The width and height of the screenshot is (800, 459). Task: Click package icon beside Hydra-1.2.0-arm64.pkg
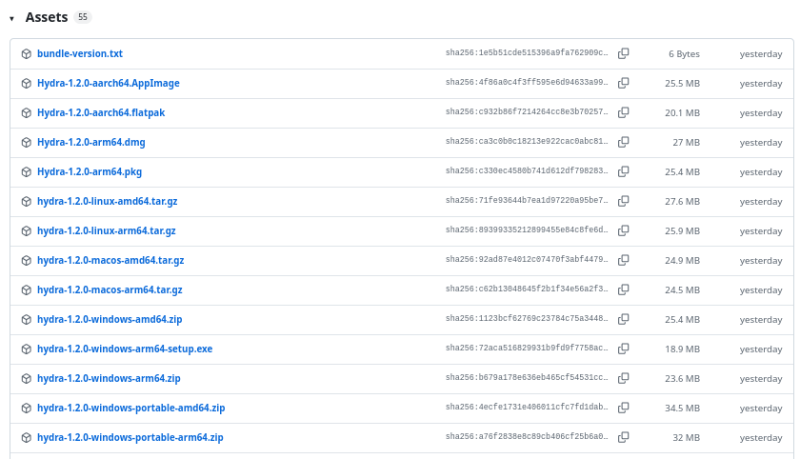tap(27, 172)
